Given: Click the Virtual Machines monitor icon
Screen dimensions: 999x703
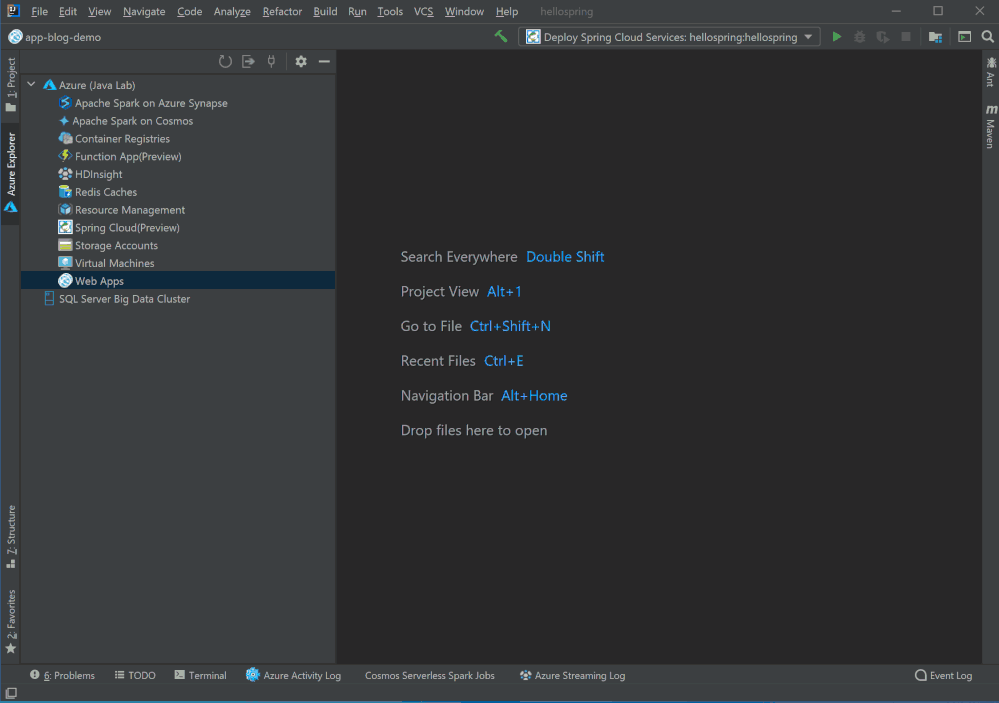Looking at the screenshot, I should tap(65, 263).
